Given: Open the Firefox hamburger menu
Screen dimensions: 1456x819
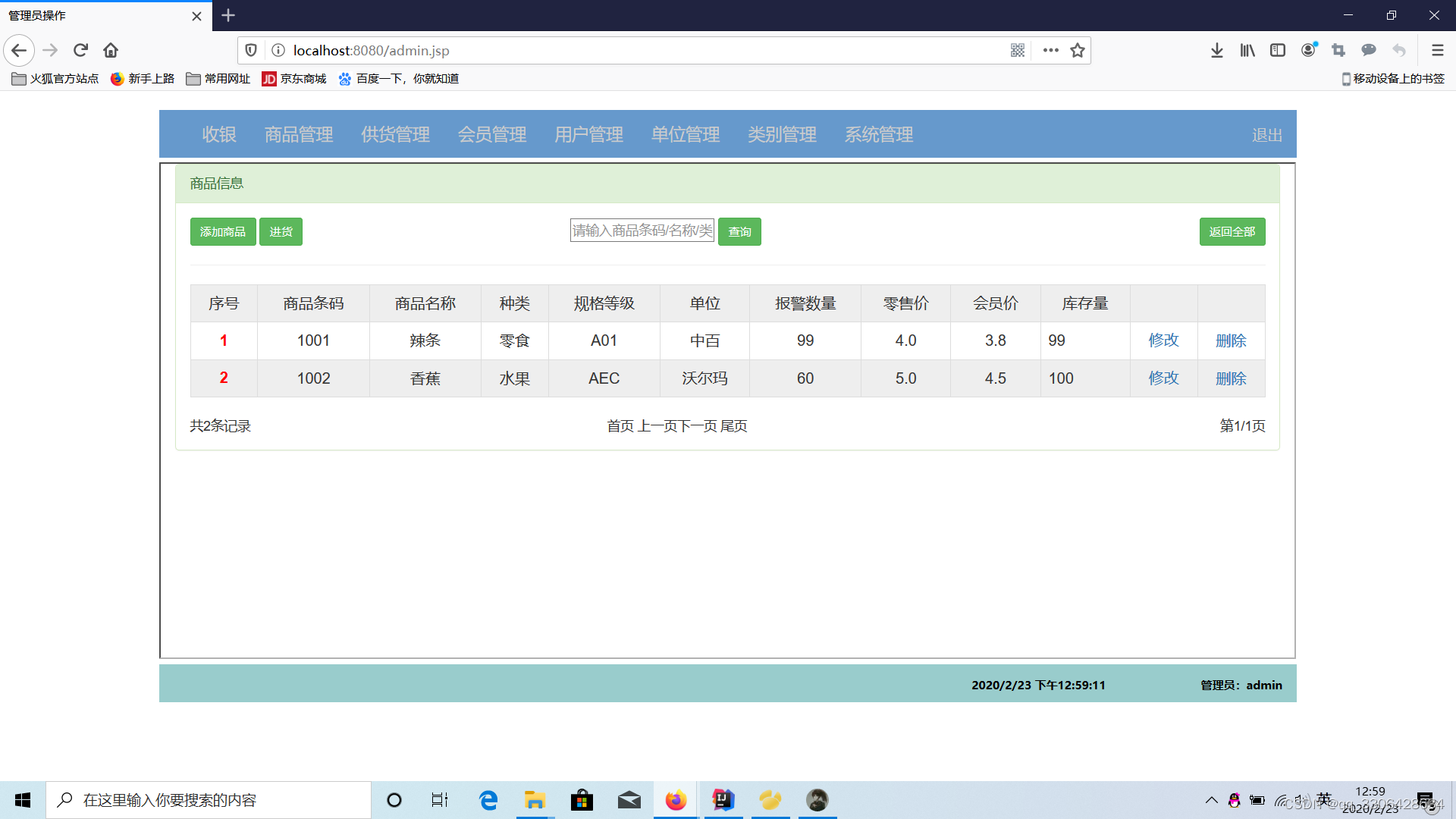Looking at the screenshot, I should point(1437,51).
